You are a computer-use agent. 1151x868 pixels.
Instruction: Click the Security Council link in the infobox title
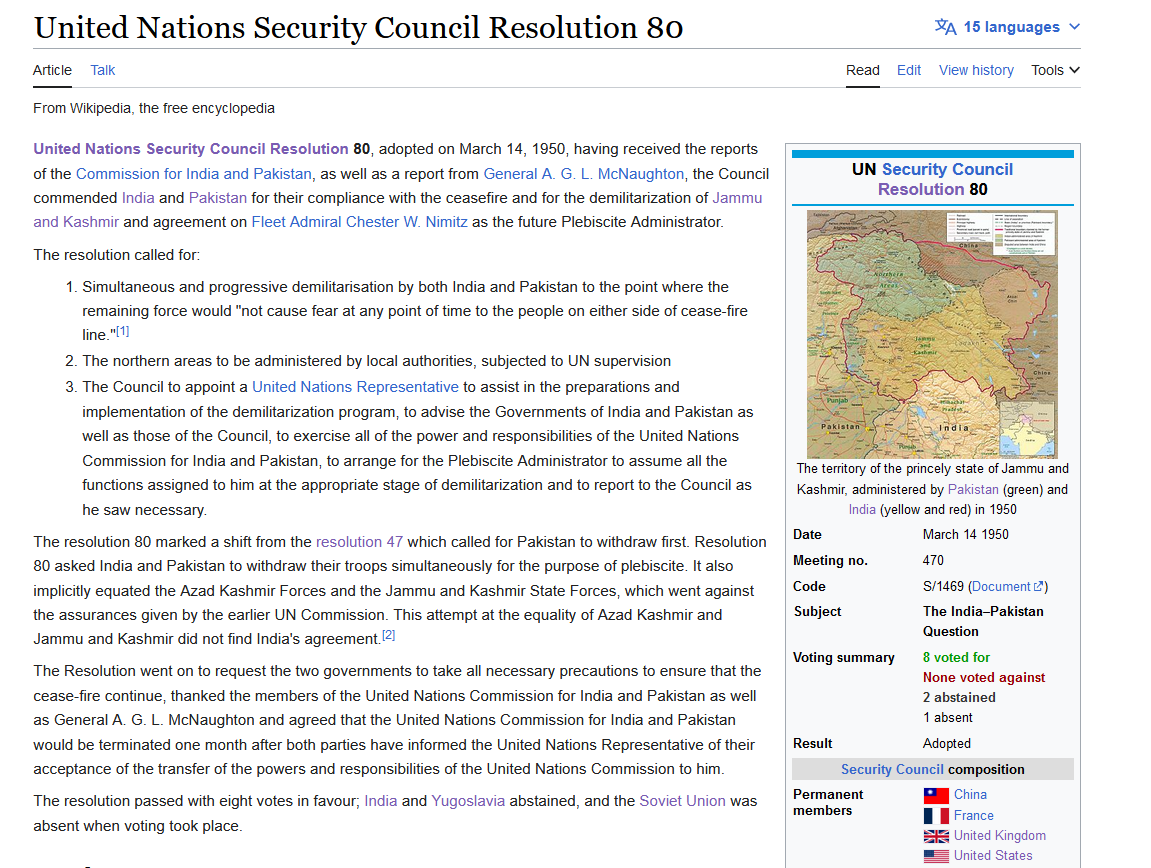pos(947,170)
